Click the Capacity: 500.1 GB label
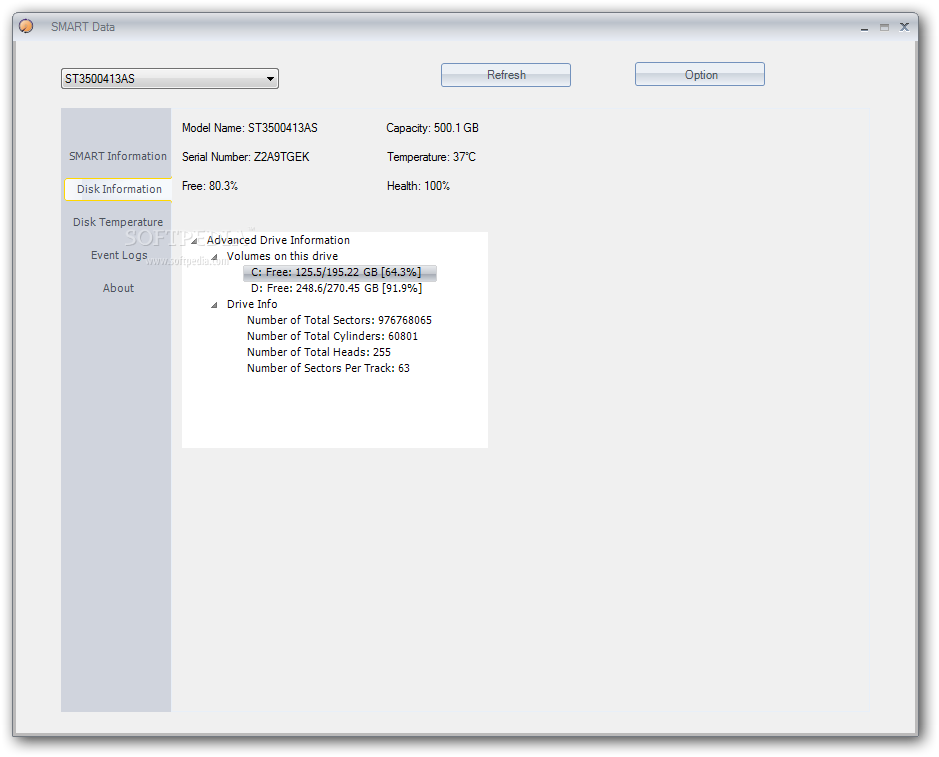Image resolution: width=939 pixels, height=757 pixels. (432, 128)
